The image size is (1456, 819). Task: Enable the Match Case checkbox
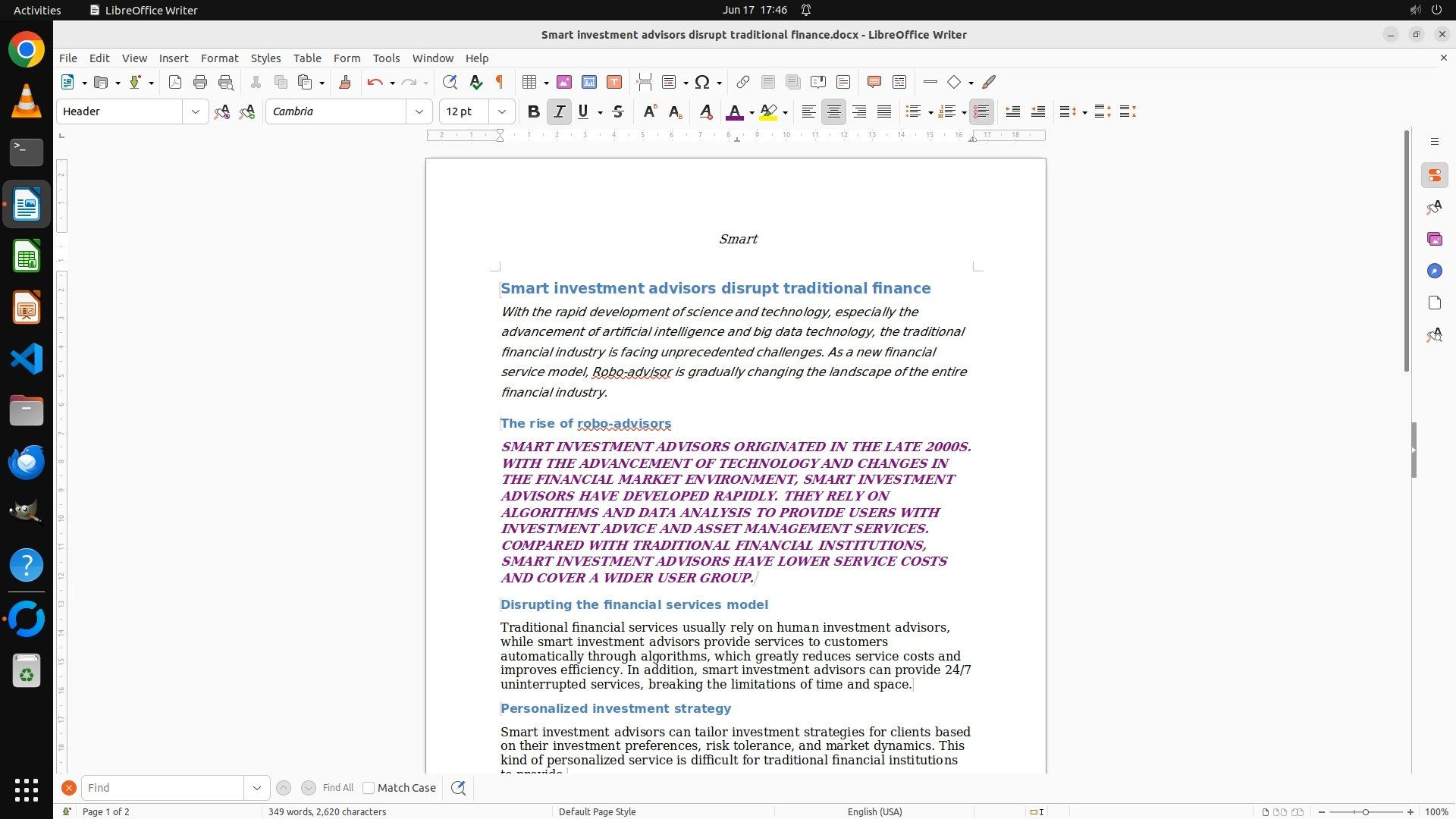pyautogui.click(x=369, y=788)
